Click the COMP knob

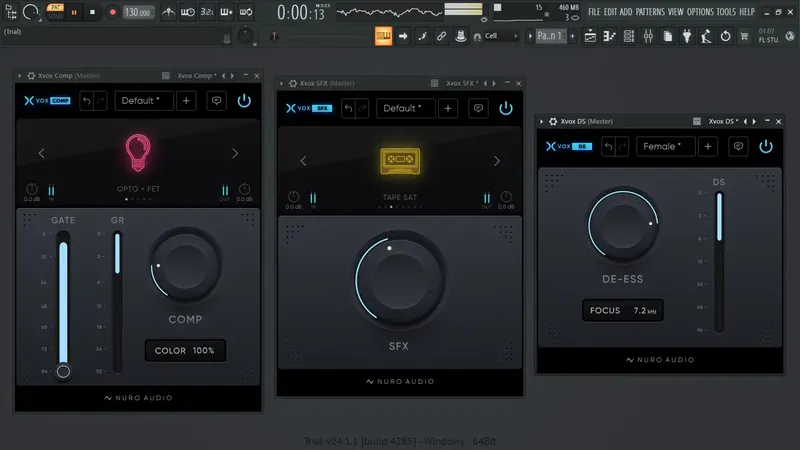[185, 265]
